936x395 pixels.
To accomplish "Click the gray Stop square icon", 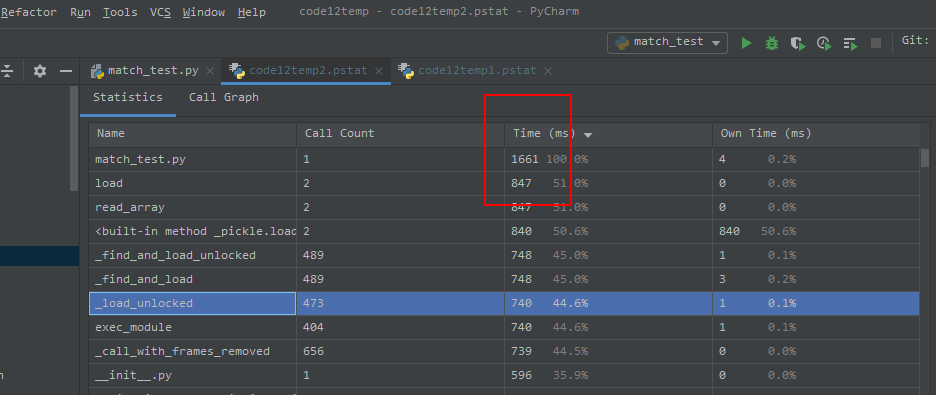I will tap(876, 43).
